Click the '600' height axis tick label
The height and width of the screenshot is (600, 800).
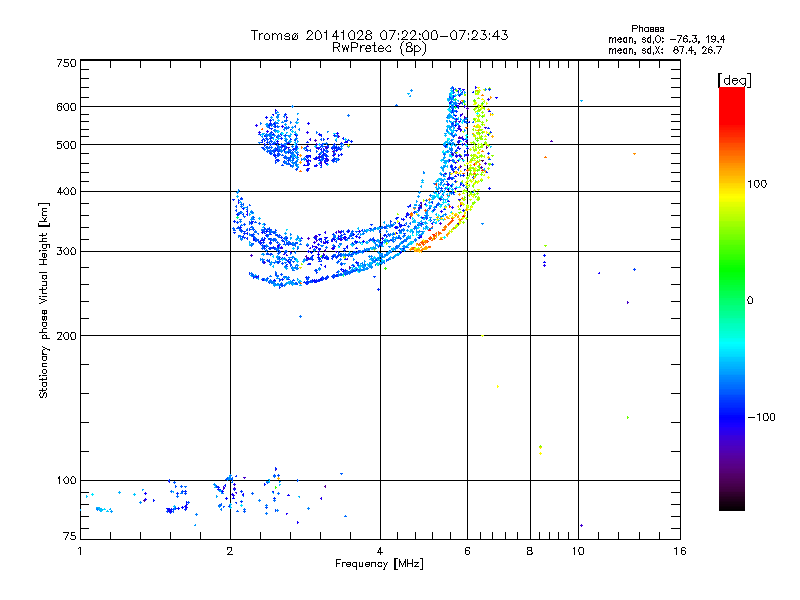click(x=66, y=107)
